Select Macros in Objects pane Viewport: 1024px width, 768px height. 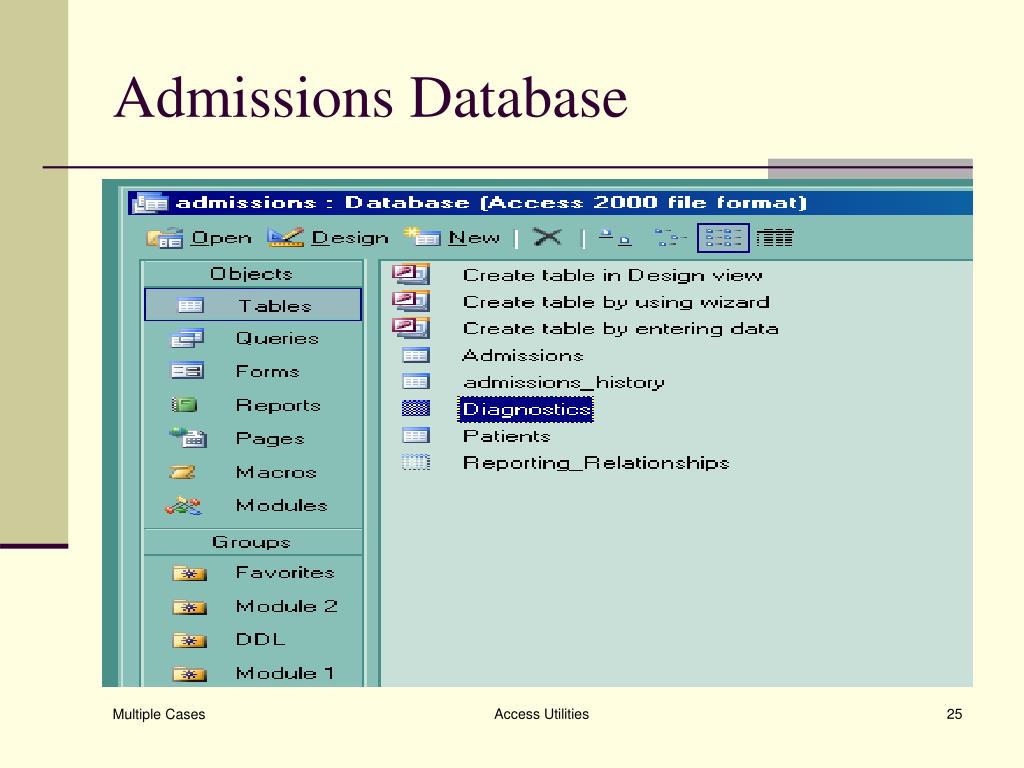253,472
